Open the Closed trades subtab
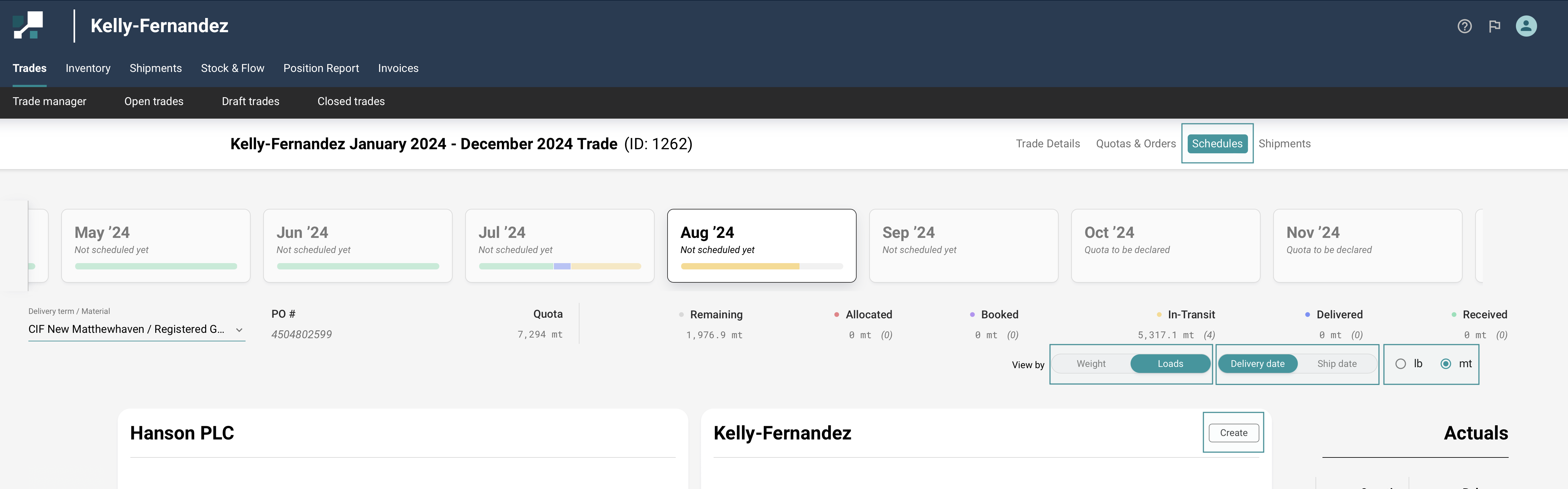The width and height of the screenshot is (1568, 489). point(351,101)
